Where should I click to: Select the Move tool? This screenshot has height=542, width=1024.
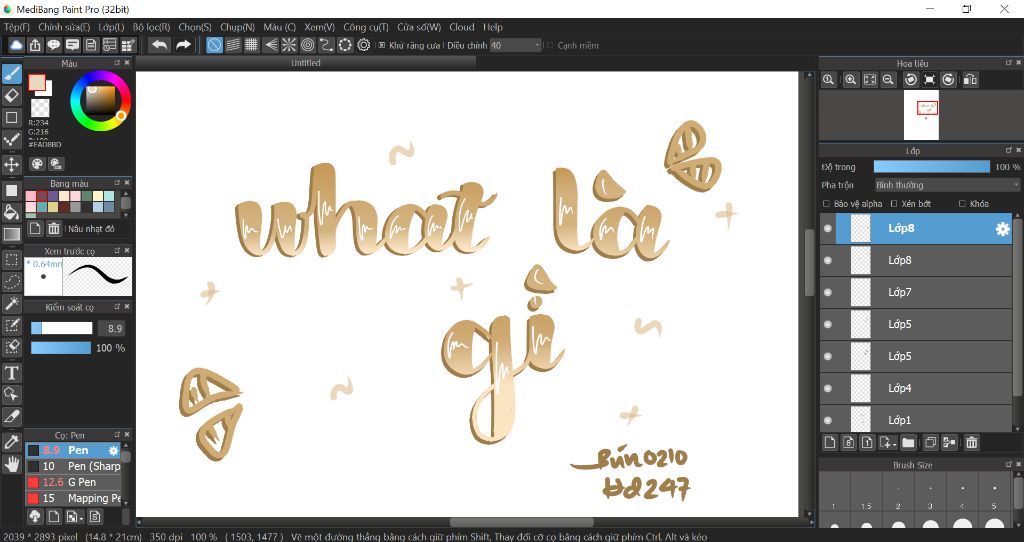tap(12, 164)
